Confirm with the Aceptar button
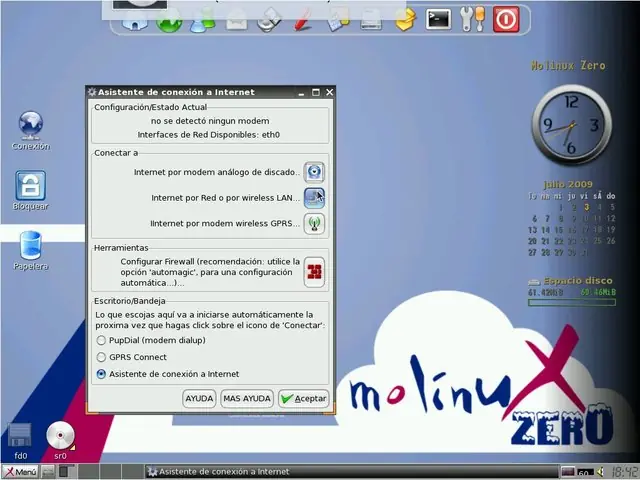The height and width of the screenshot is (480, 640). point(304,398)
